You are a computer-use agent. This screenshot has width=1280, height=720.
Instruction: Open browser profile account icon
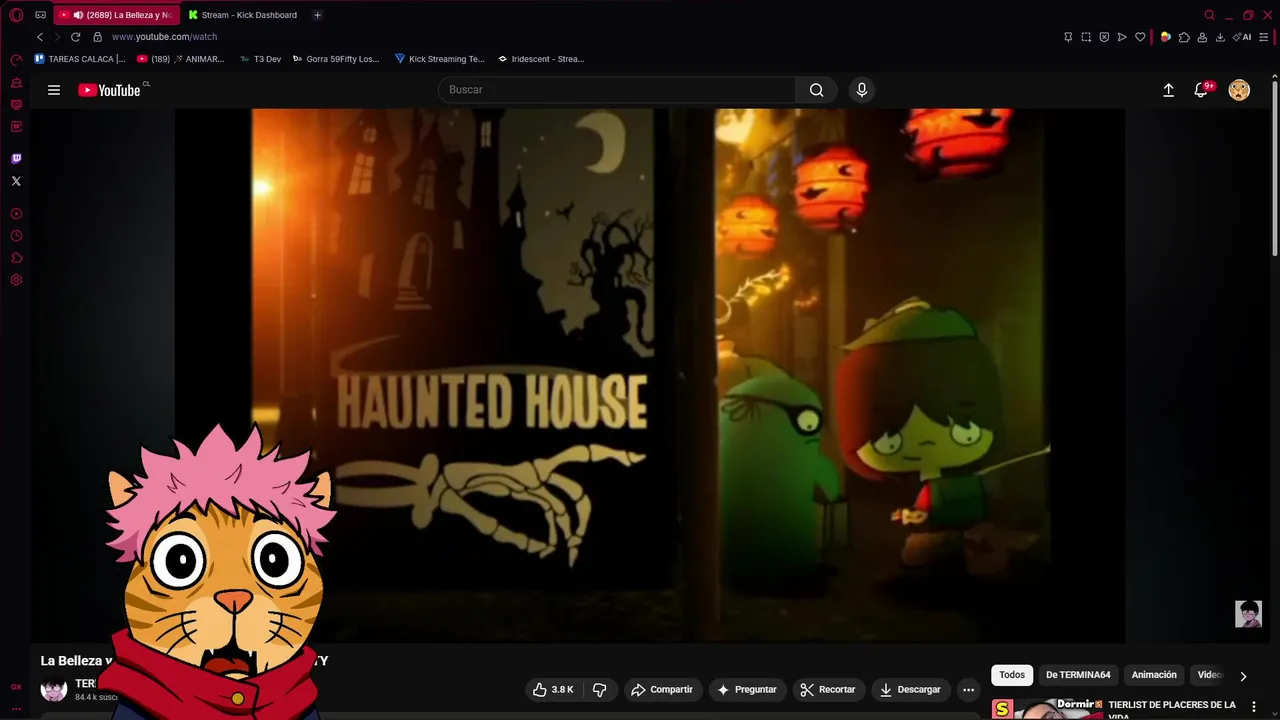[1202, 37]
